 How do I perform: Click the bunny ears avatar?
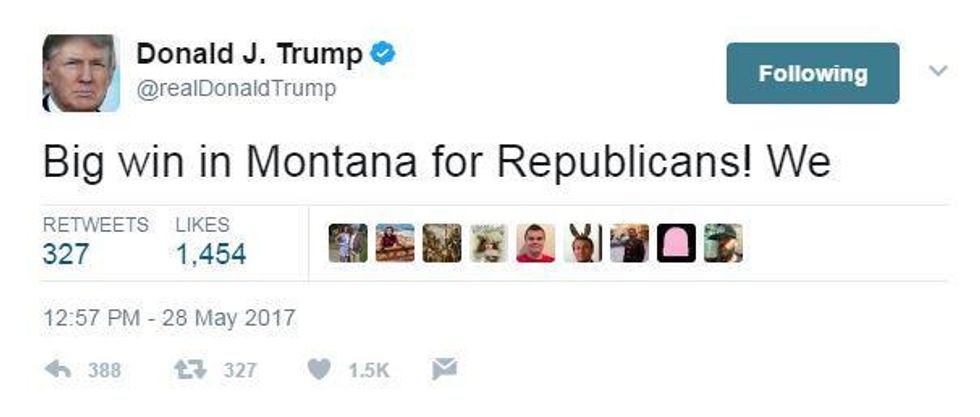(x=582, y=243)
